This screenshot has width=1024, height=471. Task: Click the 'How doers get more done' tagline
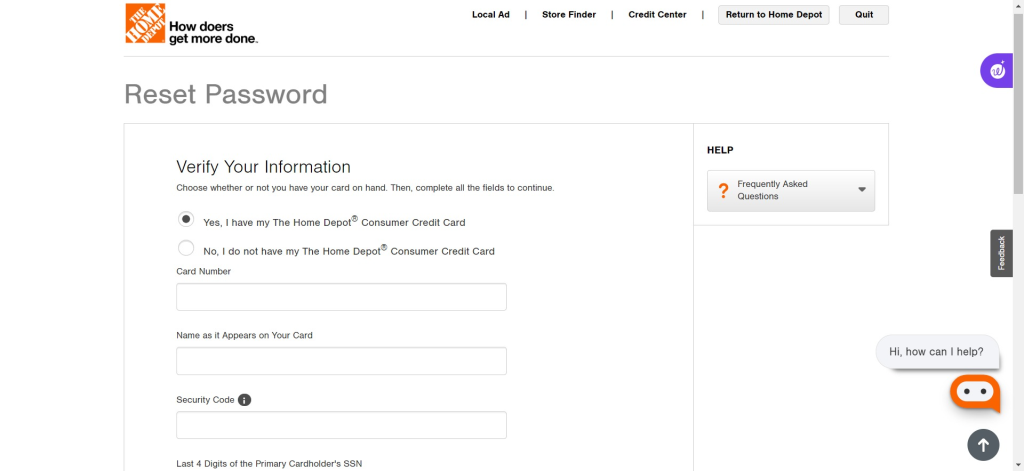pos(214,33)
